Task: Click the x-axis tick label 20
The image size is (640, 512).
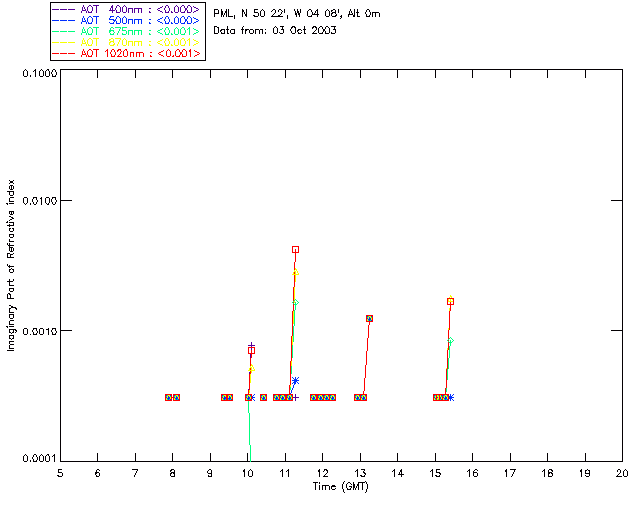Action: coord(622,473)
